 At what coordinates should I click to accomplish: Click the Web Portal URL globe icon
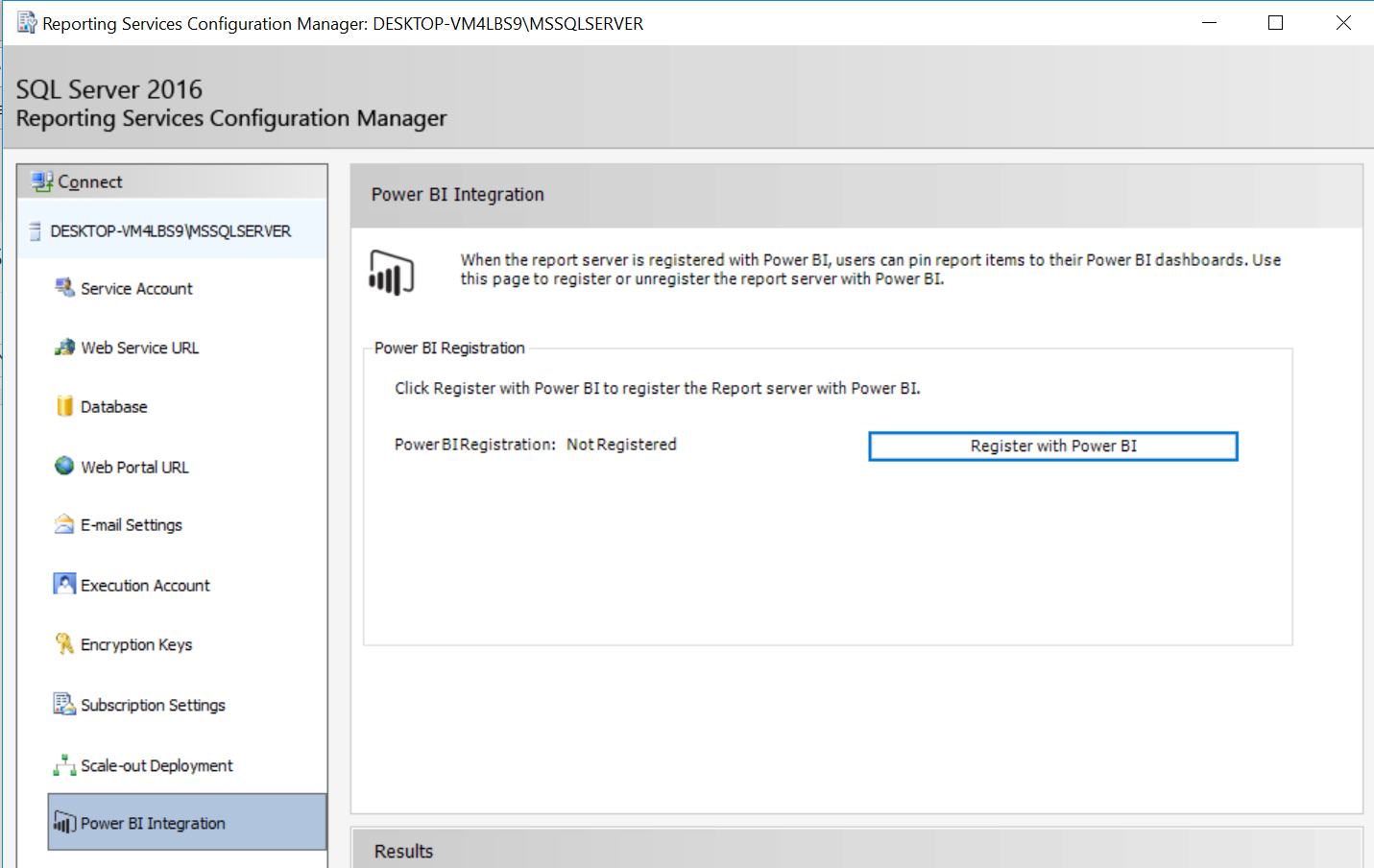click(64, 466)
